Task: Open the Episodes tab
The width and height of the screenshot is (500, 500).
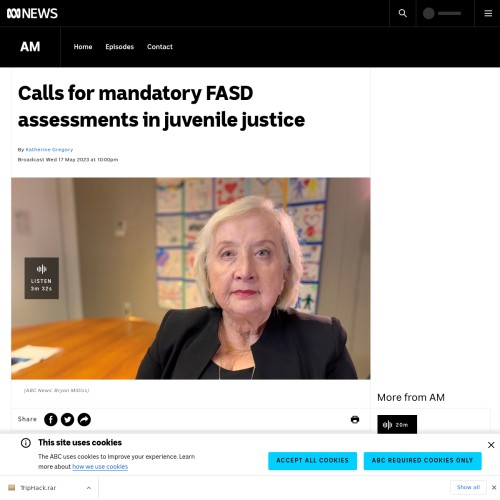Action: tap(119, 47)
